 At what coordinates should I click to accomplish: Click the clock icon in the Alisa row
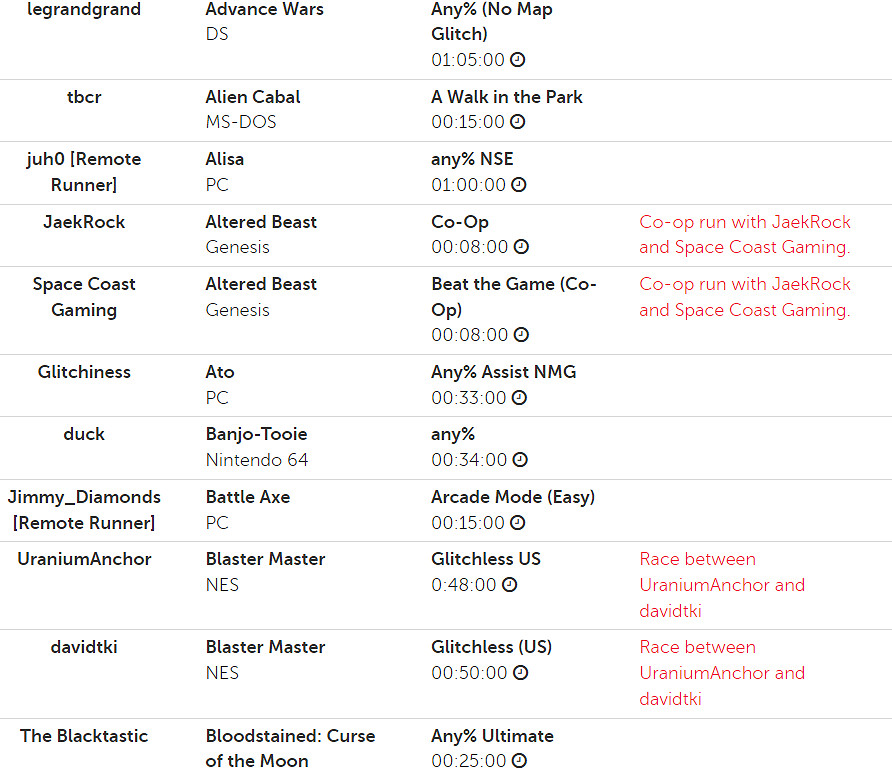click(x=518, y=185)
